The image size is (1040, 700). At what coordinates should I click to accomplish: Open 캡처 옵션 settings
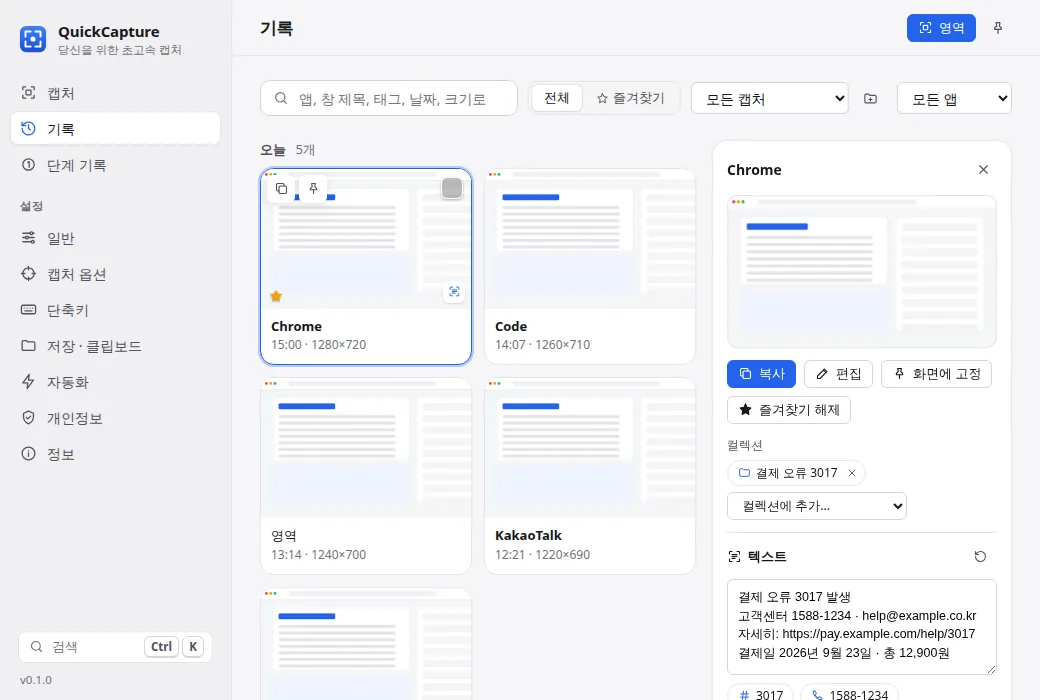(115, 273)
